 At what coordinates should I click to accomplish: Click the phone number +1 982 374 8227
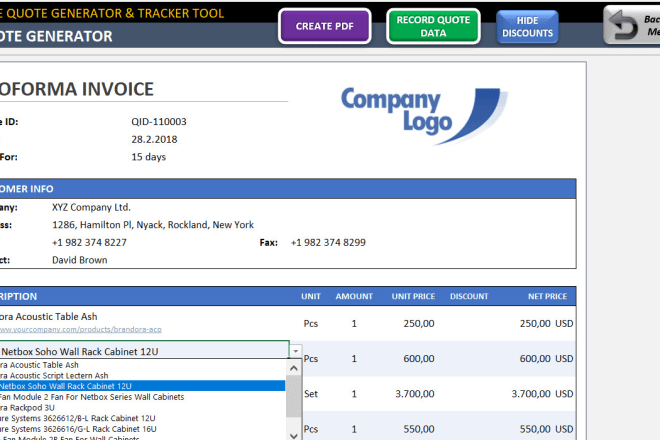[89, 243]
